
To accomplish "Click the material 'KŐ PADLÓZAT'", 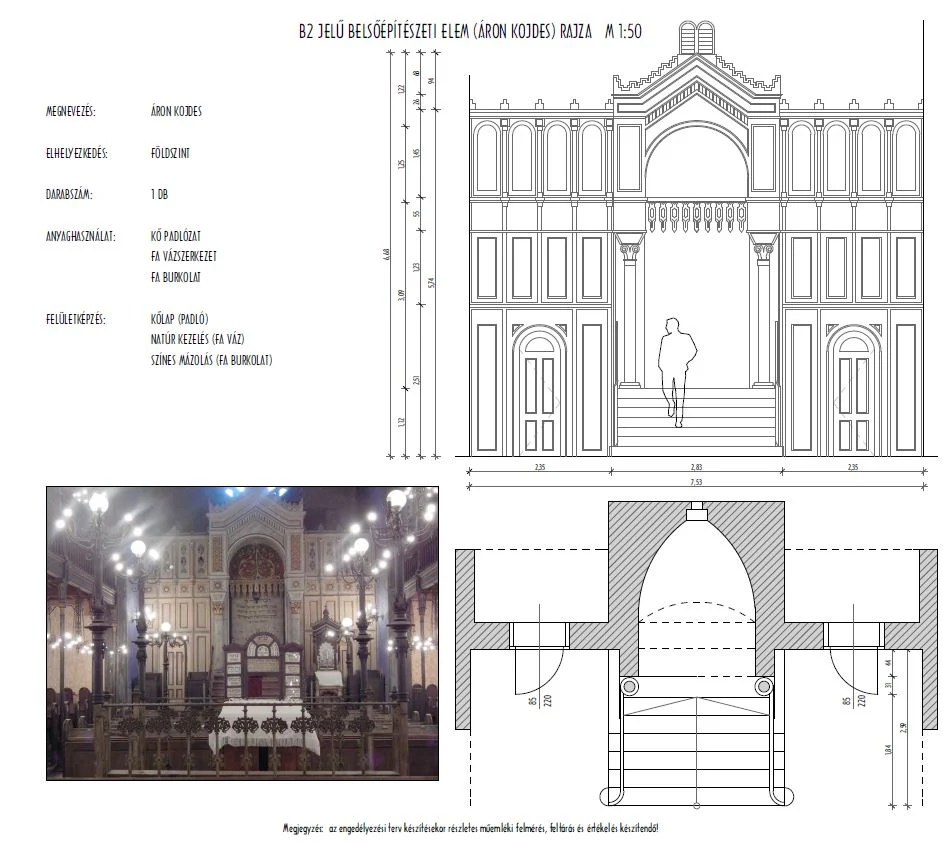I will coord(176,236).
